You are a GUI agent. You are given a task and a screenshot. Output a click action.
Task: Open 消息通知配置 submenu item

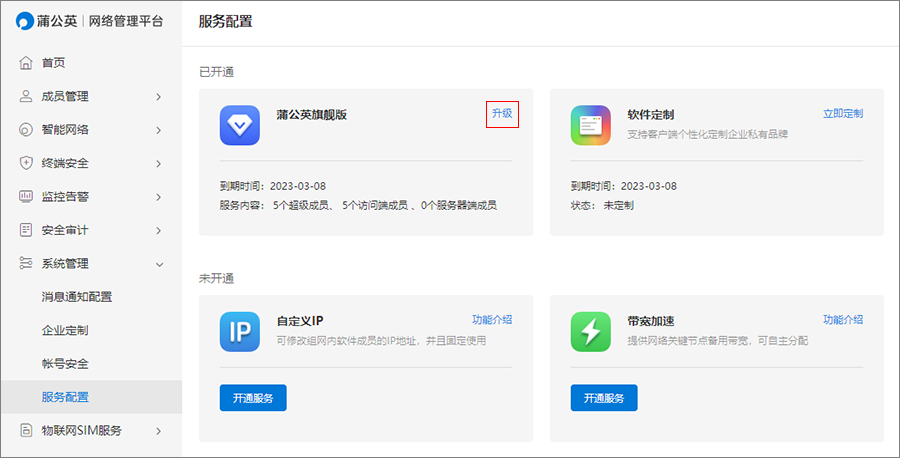click(77, 297)
